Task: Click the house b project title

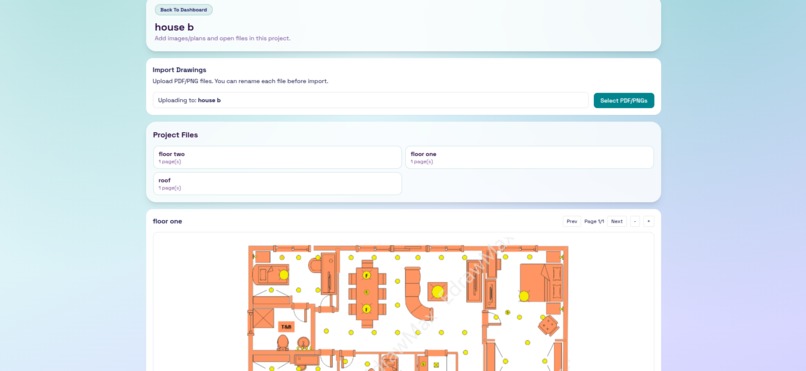Action: coord(174,27)
